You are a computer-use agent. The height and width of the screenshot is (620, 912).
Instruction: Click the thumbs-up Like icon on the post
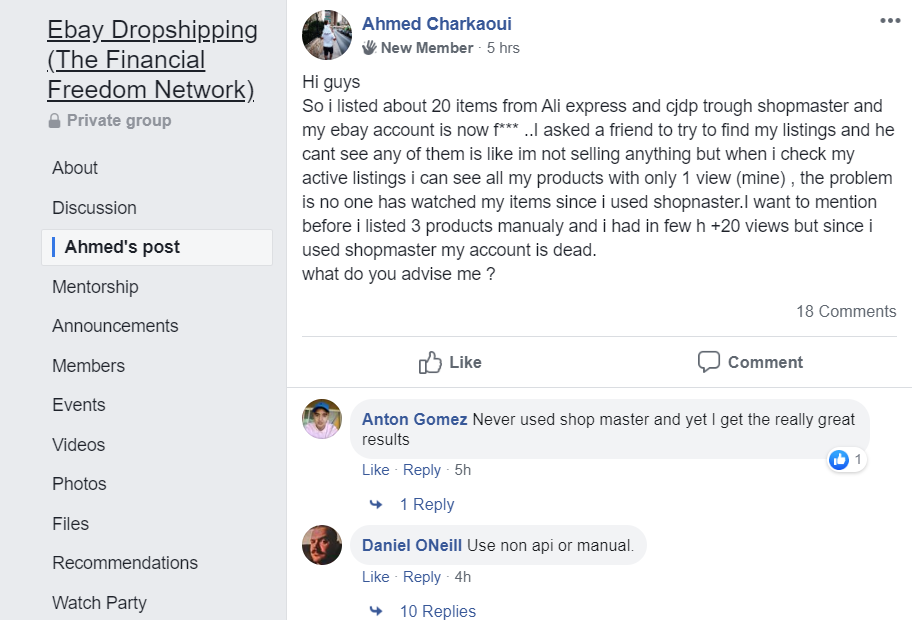(x=431, y=362)
